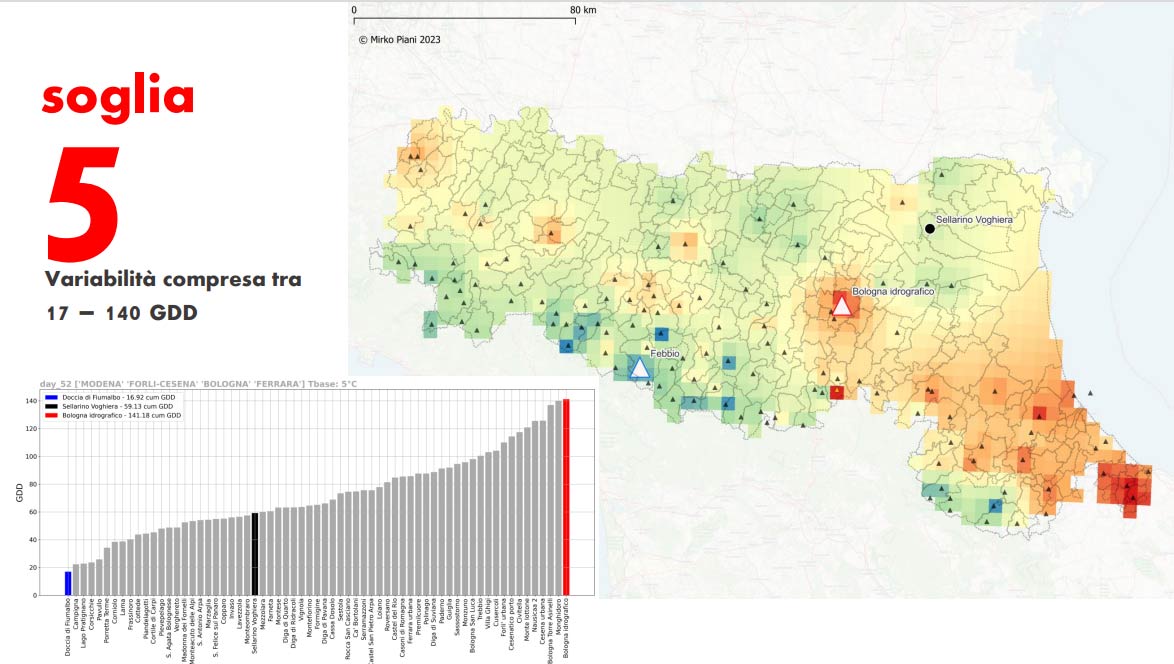Viewport: 1174px width, 664px height.
Task: Click the Mirko Piani 2023 copyright text
Action: [x=399, y=40]
